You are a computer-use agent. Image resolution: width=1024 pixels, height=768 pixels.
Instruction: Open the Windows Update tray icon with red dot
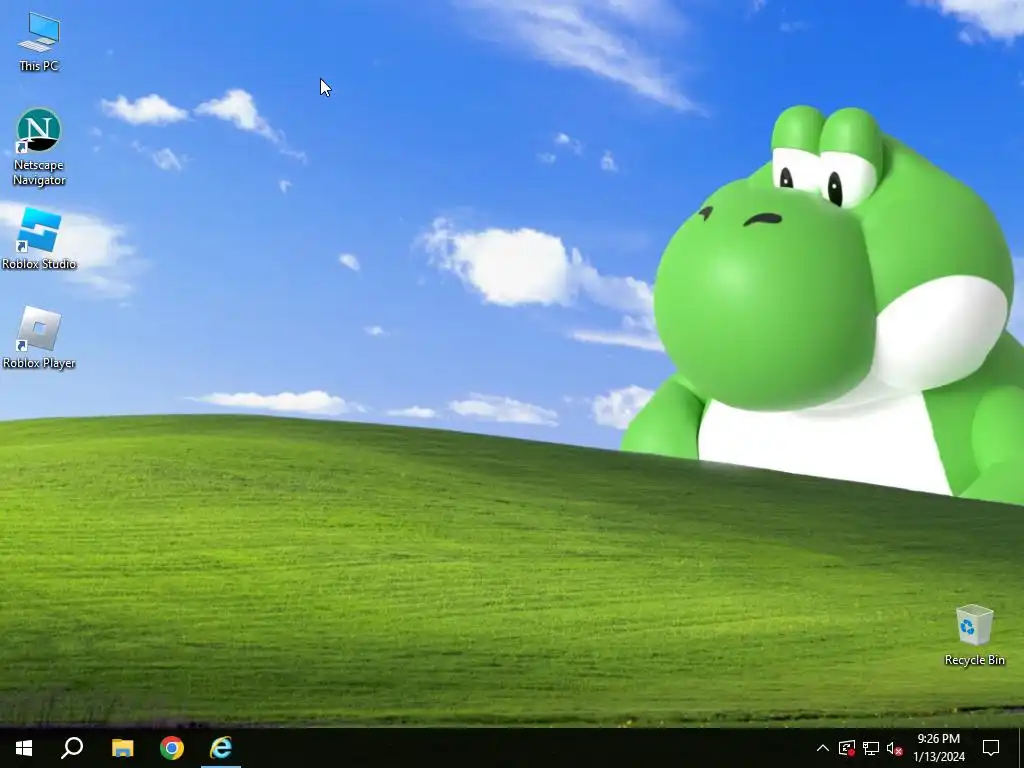click(x=847, y=748)
